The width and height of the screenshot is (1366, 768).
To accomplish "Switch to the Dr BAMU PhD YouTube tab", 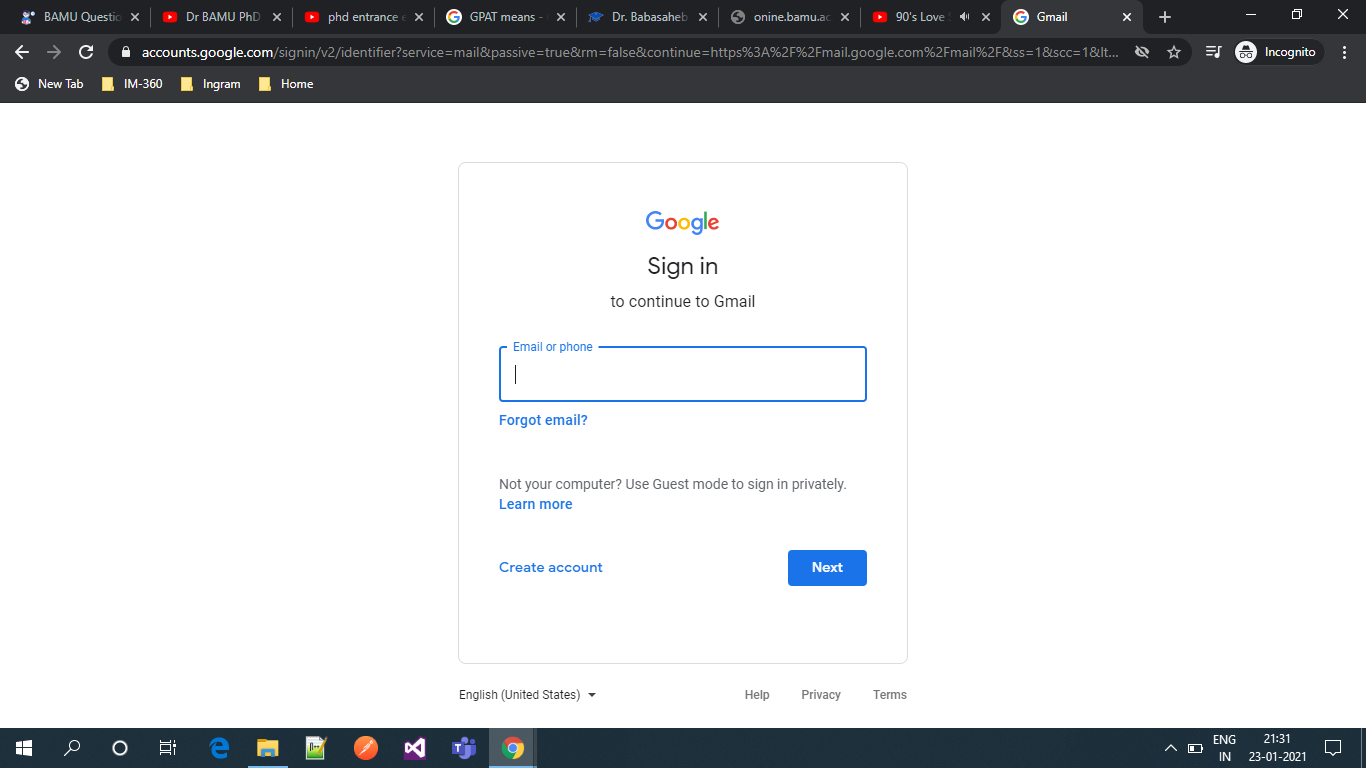I will (222, 17).
